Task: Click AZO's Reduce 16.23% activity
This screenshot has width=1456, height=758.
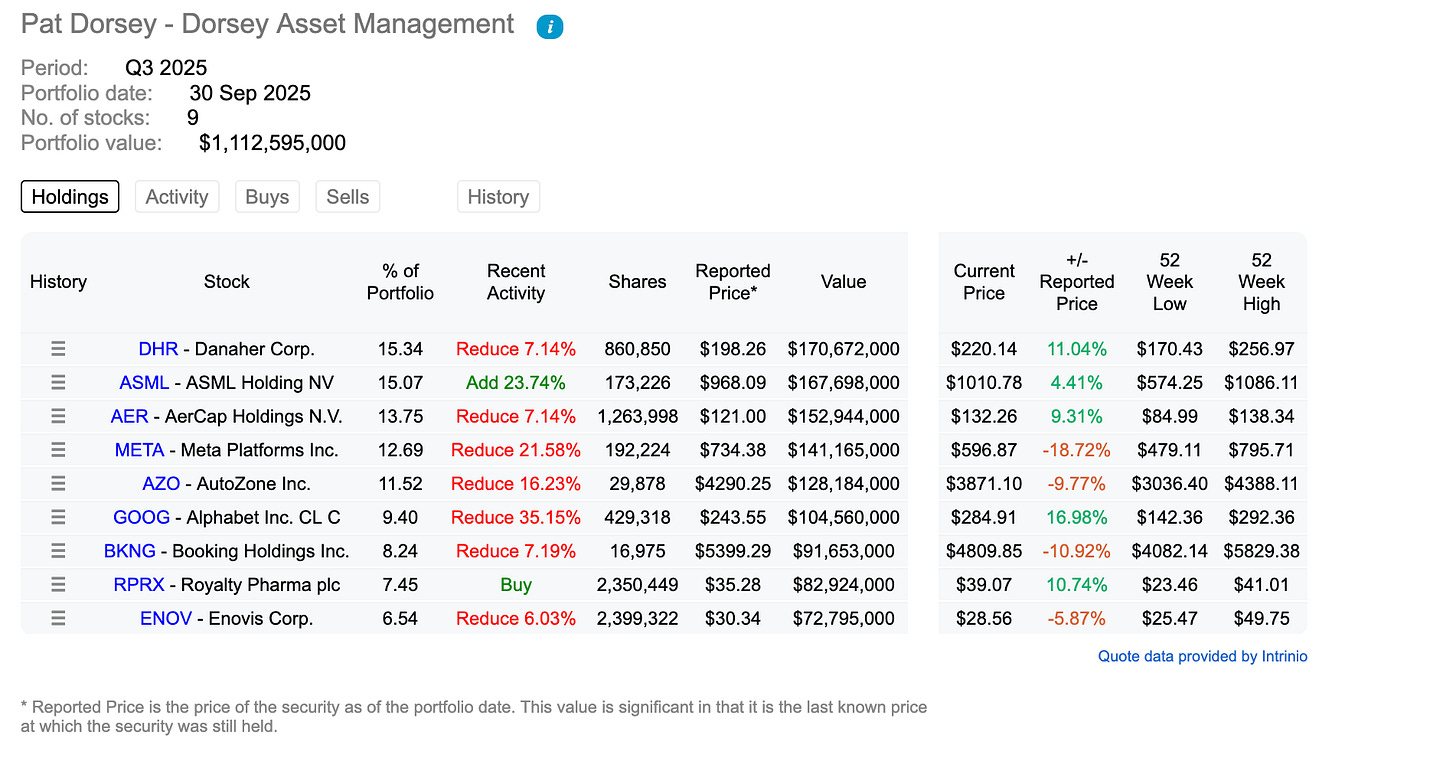Action: (516, 484)
